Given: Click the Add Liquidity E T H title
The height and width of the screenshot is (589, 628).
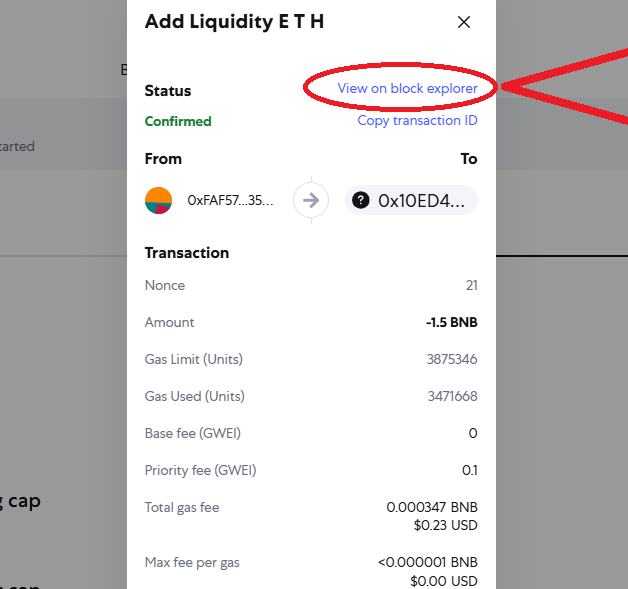Looking at the screenshot, I should [x=234, y=22].
